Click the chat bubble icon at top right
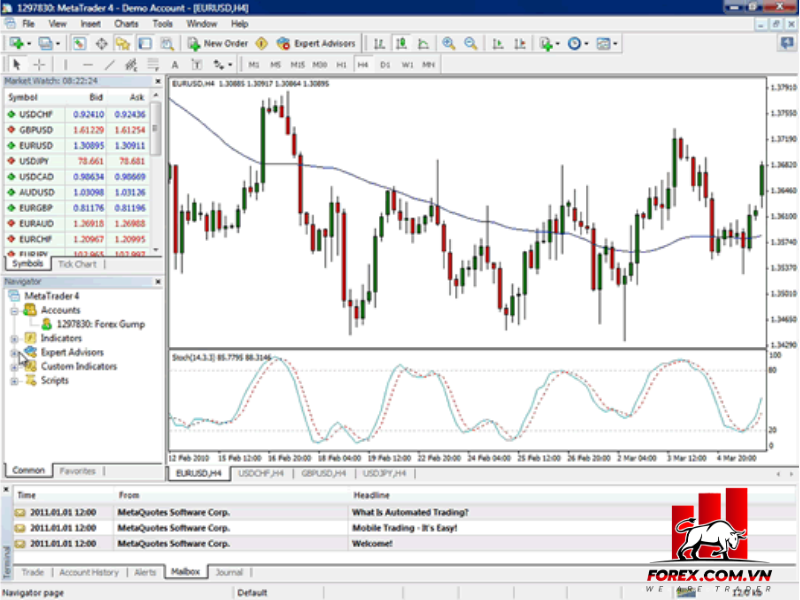 click(x=787, y=43)
